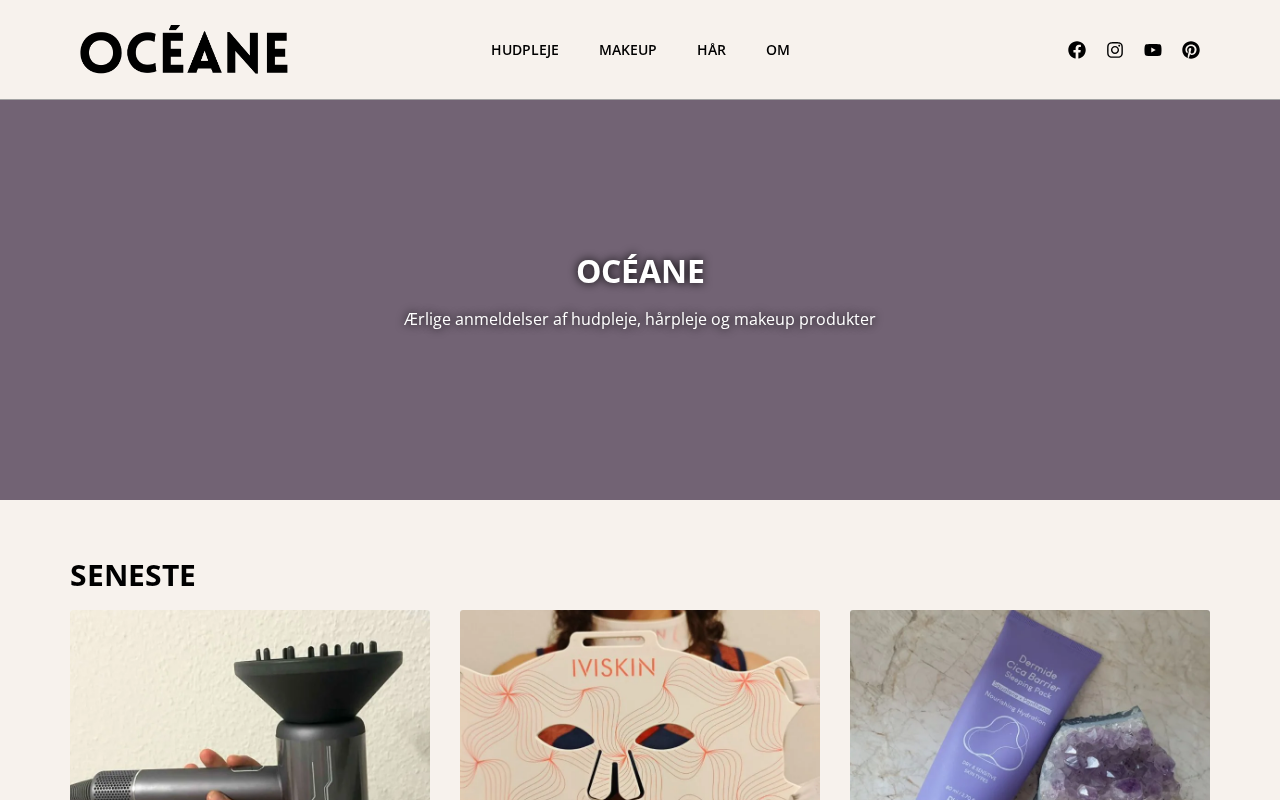This screenshot has height=800, width=1280.
Task: Click the Ærlige anmeldelser tagline text
Action: (640, 319)
